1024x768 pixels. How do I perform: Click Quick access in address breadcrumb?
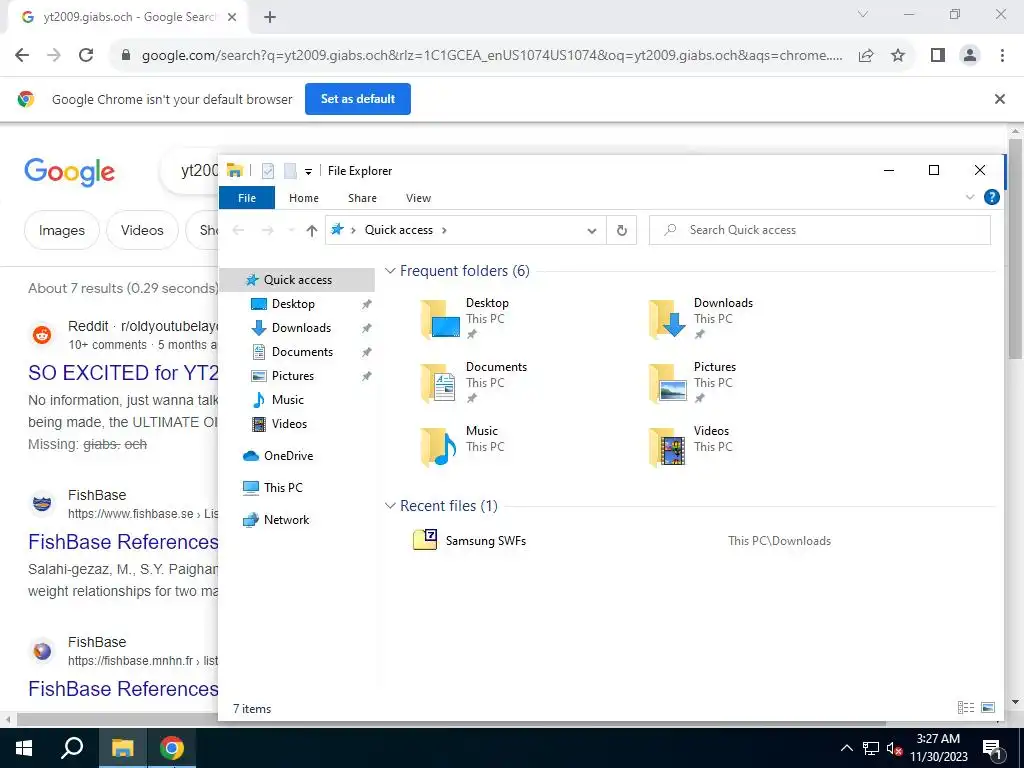coord(398,230)
